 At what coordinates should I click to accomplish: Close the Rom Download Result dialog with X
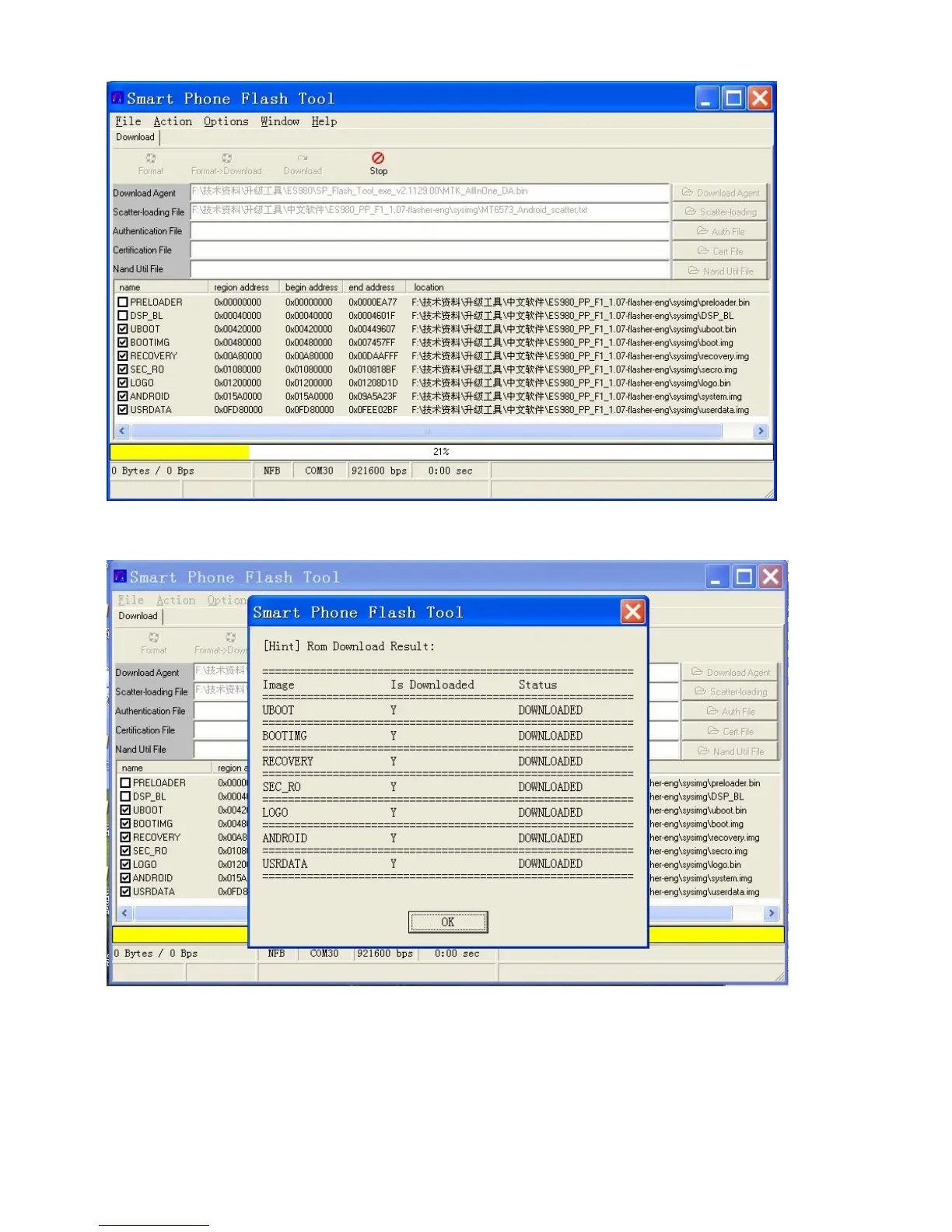pyautogui.click(x=633, y=611)
